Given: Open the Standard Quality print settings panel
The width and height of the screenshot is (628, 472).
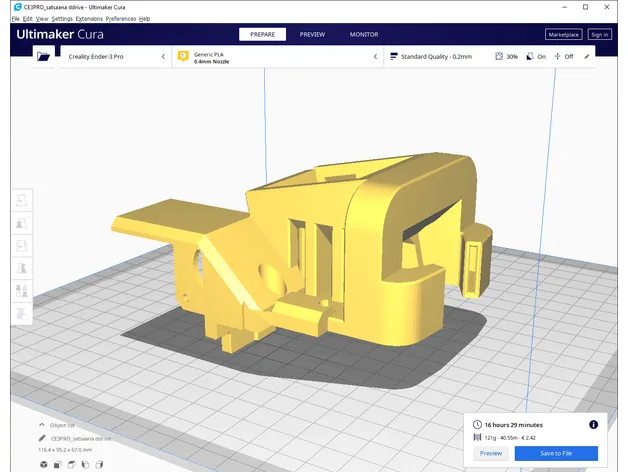Looking at the screenshot, I should (x=436, y=57).
